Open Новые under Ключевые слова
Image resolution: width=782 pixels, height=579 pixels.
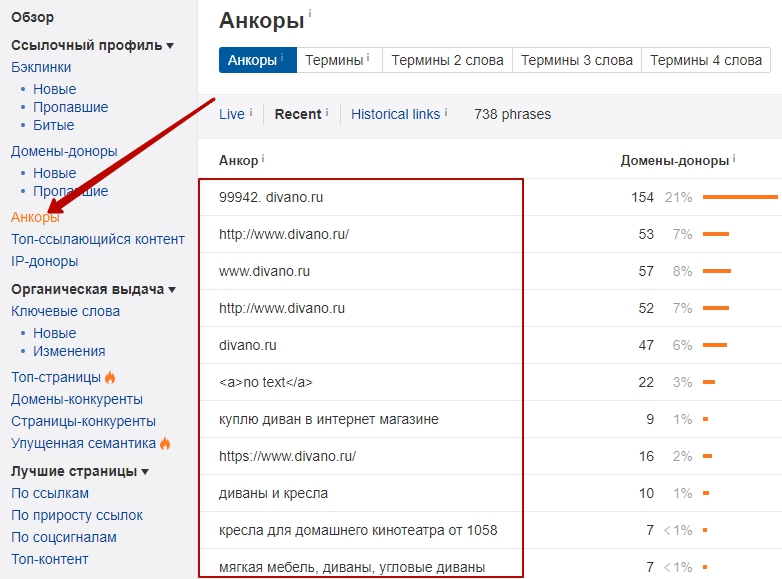coord(55,333)
